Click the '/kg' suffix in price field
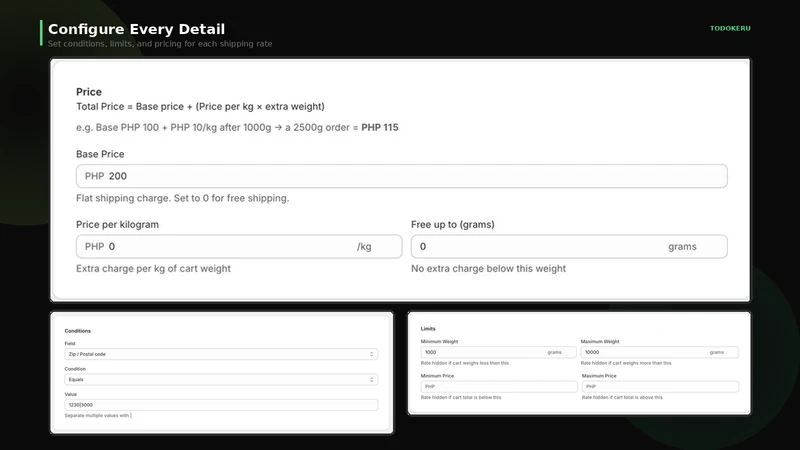800x450 pixels. 364,247
